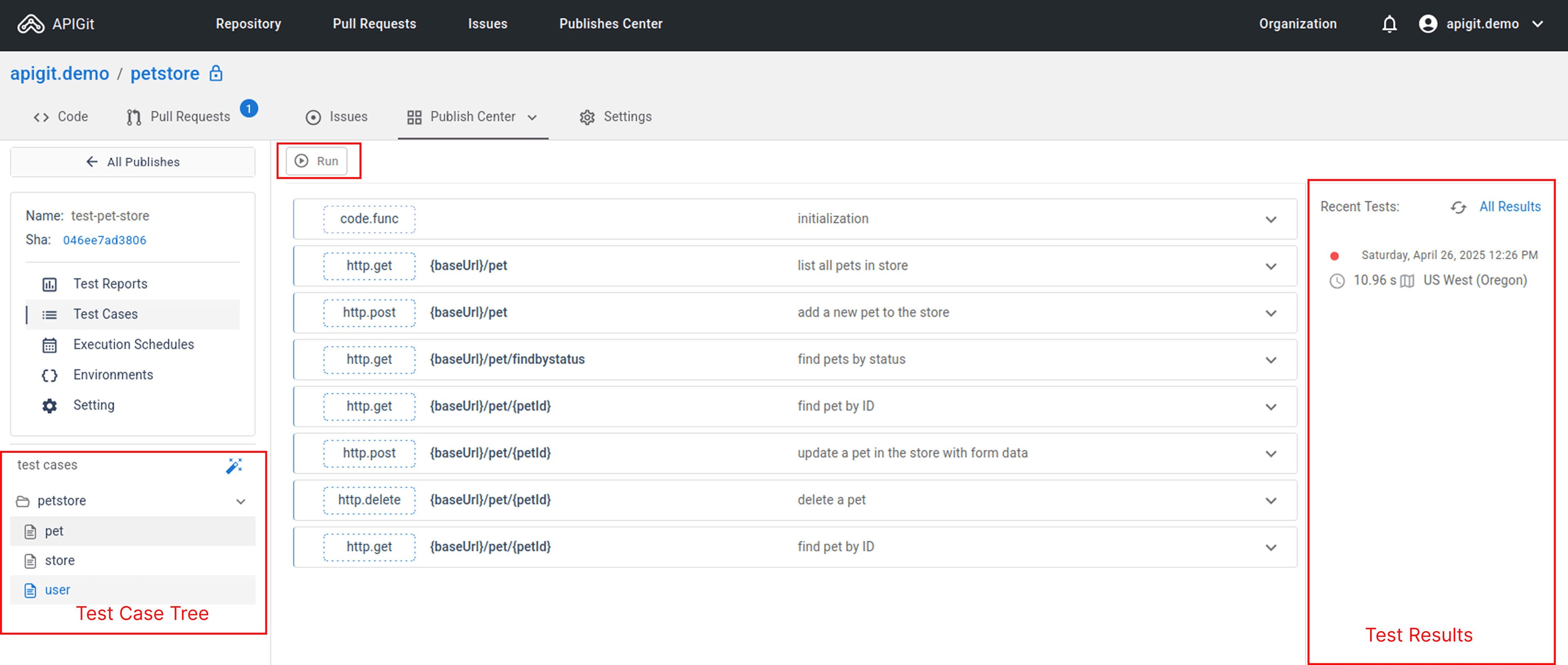Viewport: 1568px width, 665px height.
Task: Click the repository lock icon
Action: [x=216, y=73]
